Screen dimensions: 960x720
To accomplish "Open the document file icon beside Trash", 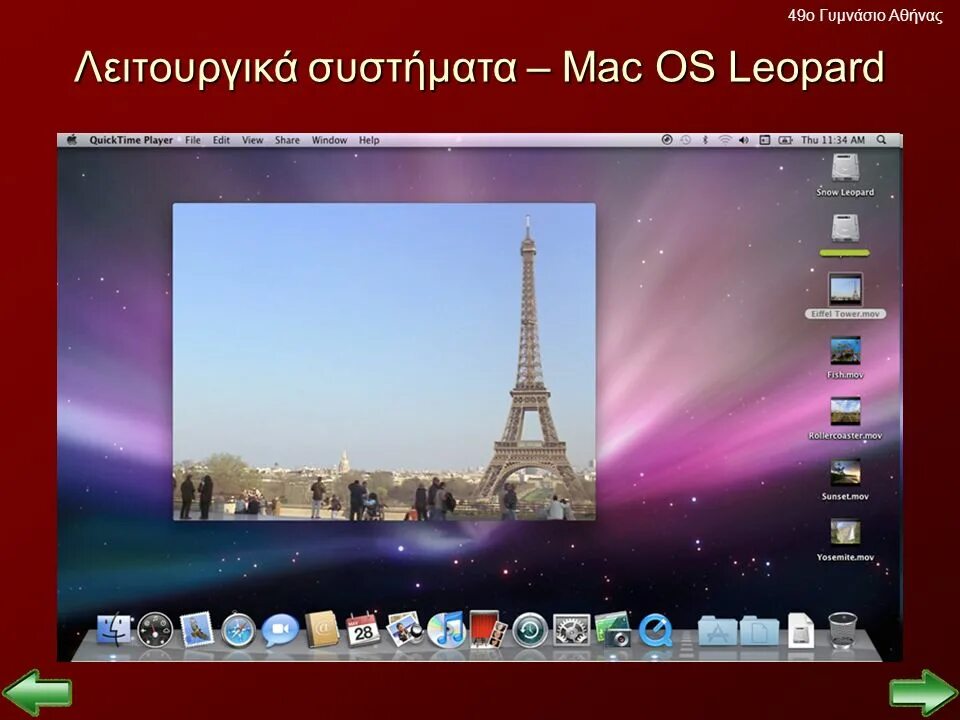I will coord(801,630).
